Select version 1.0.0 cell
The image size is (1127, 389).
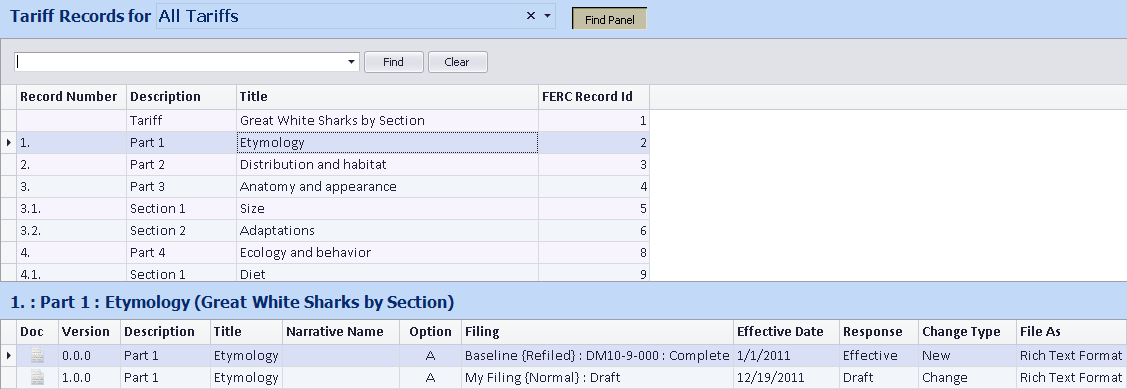coord(90,377)
